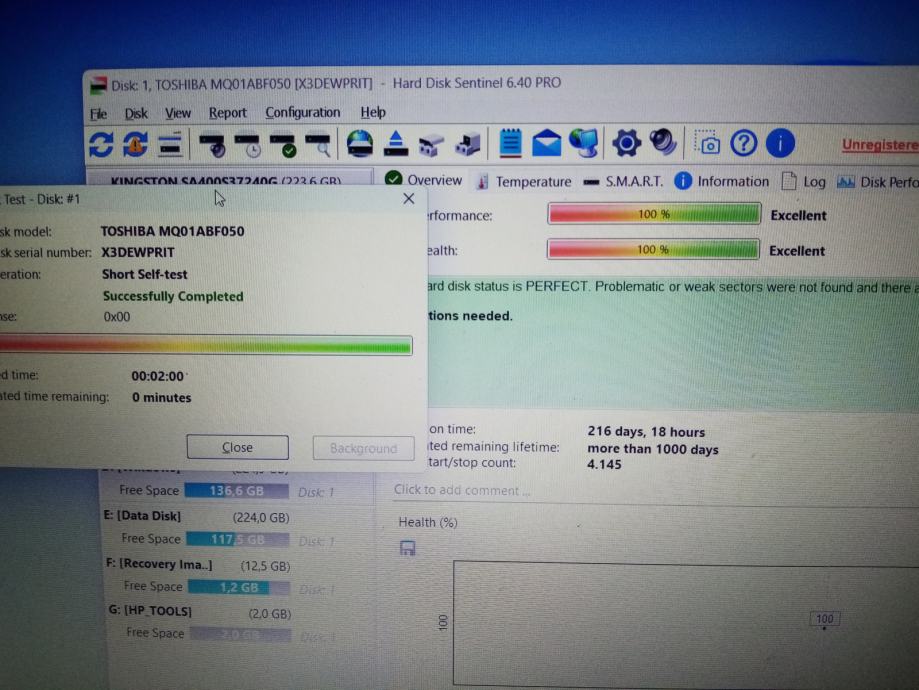Open the Help menu

(373, 112)
